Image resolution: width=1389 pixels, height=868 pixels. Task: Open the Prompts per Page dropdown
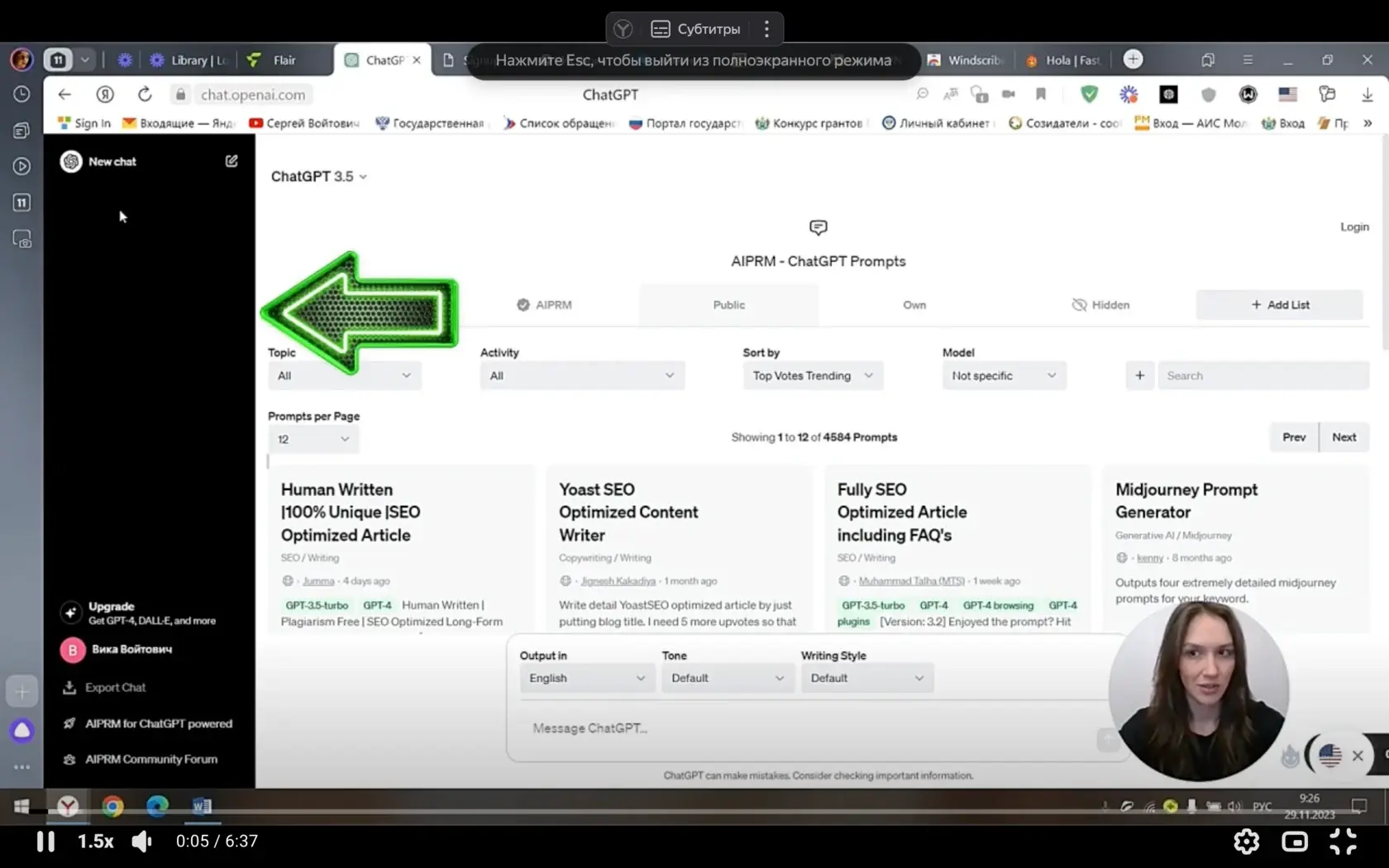pos(313,439)
